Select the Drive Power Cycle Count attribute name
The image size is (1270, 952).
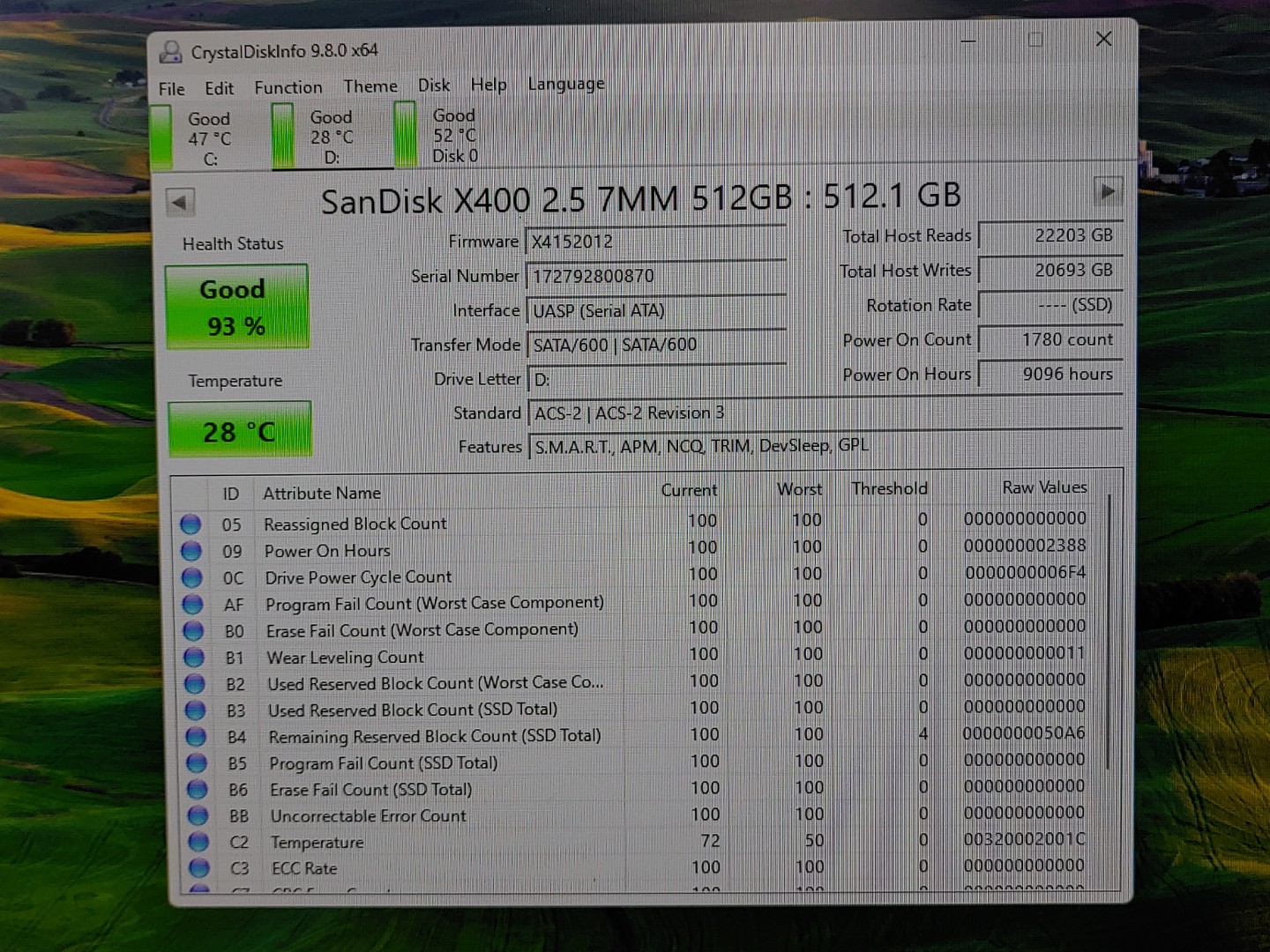[358, 577]
